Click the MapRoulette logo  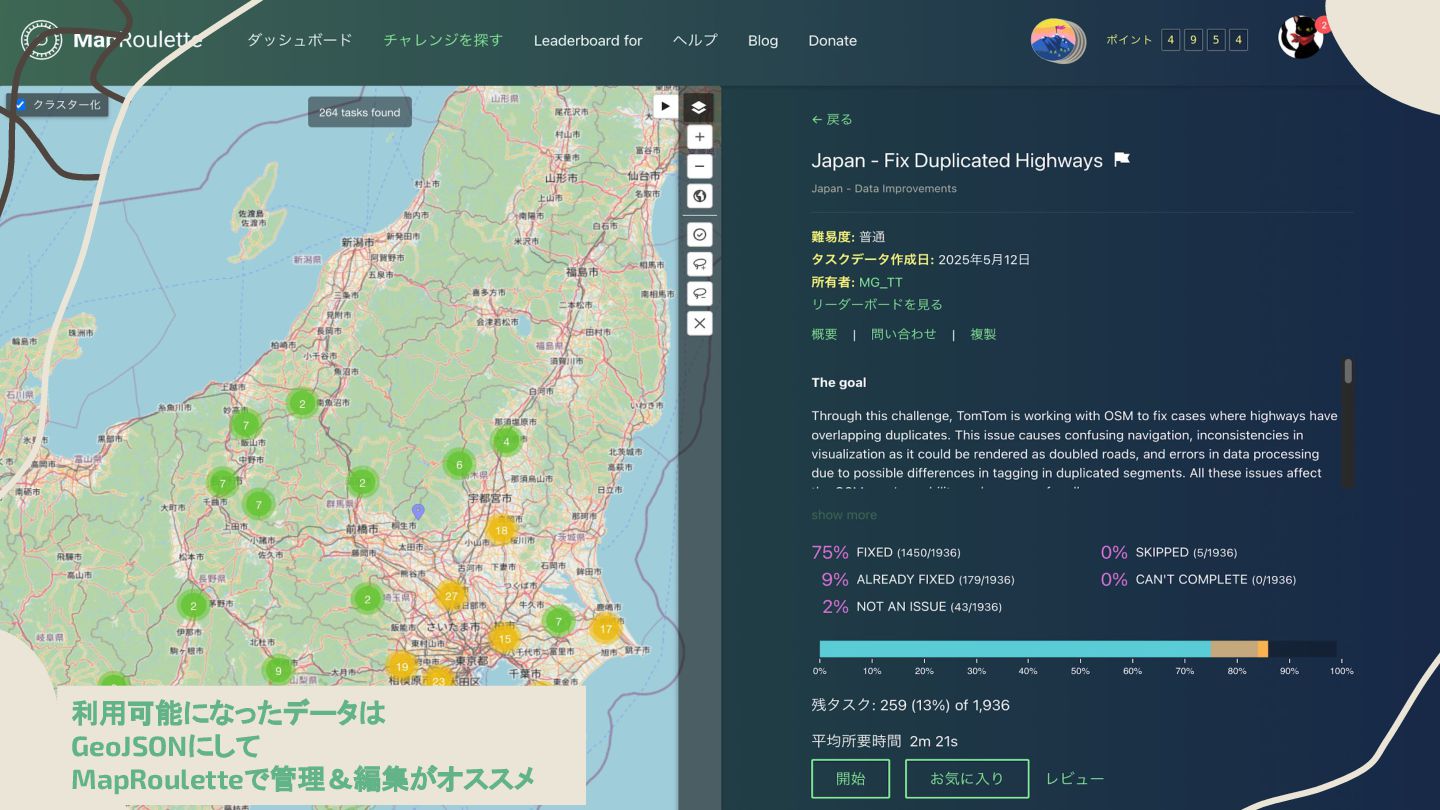click(112, 40)
